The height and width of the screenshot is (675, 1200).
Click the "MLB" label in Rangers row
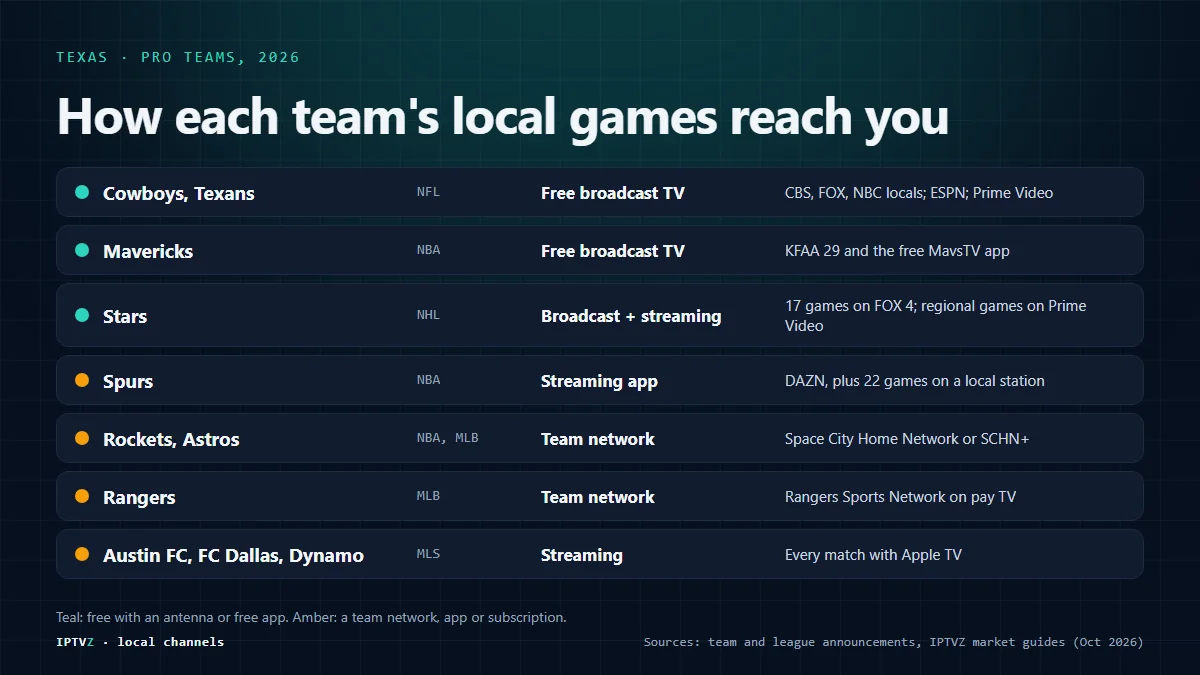pyautogui.click(x=428, y=496)
